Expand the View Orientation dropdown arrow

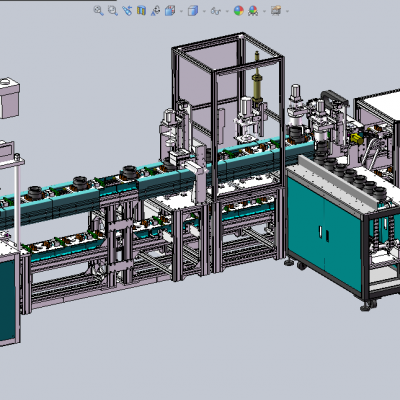pyautogui.click(x=181, y=11)
